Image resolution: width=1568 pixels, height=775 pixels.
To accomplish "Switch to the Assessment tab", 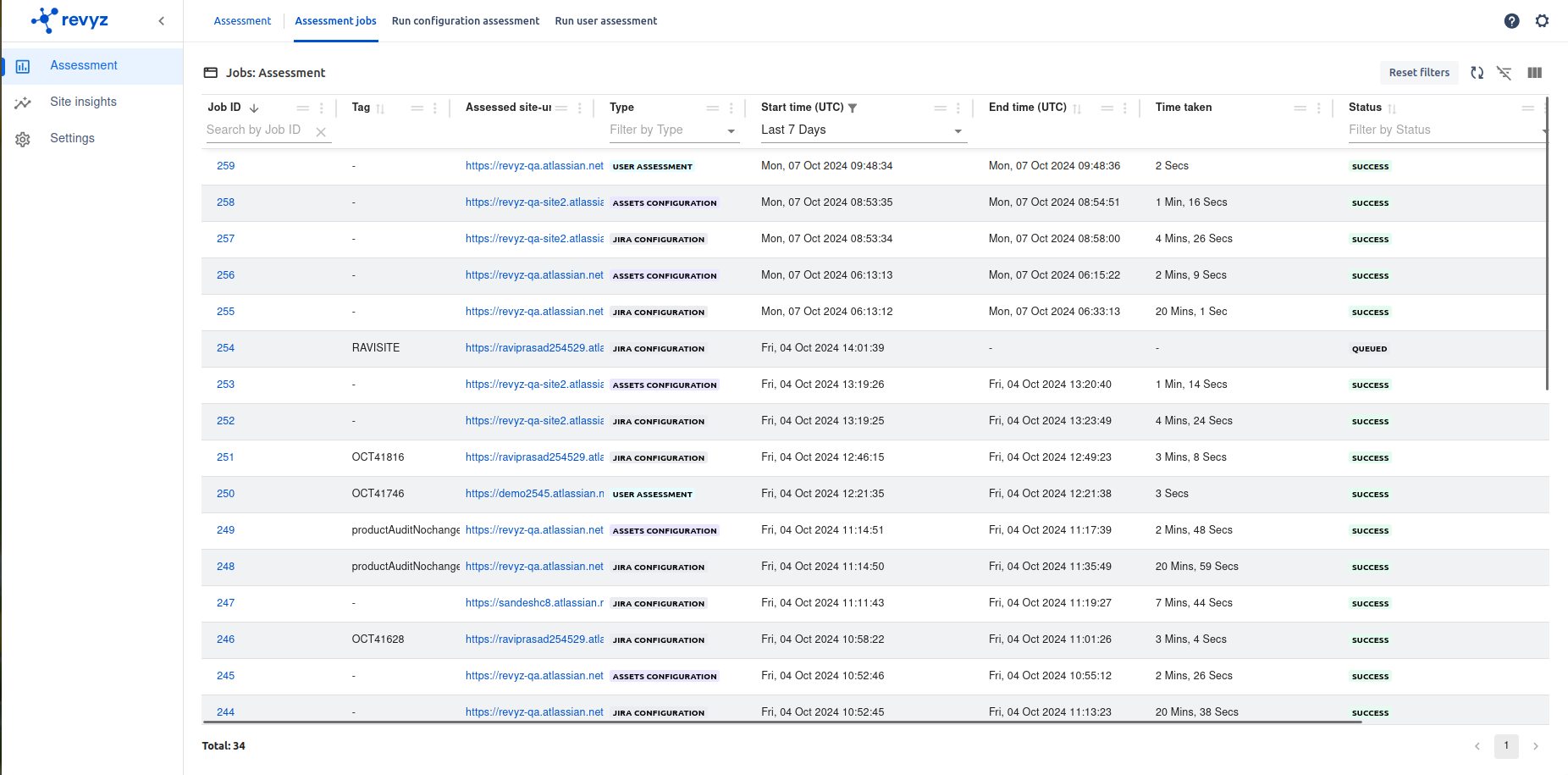I will [x=242, y=21].
